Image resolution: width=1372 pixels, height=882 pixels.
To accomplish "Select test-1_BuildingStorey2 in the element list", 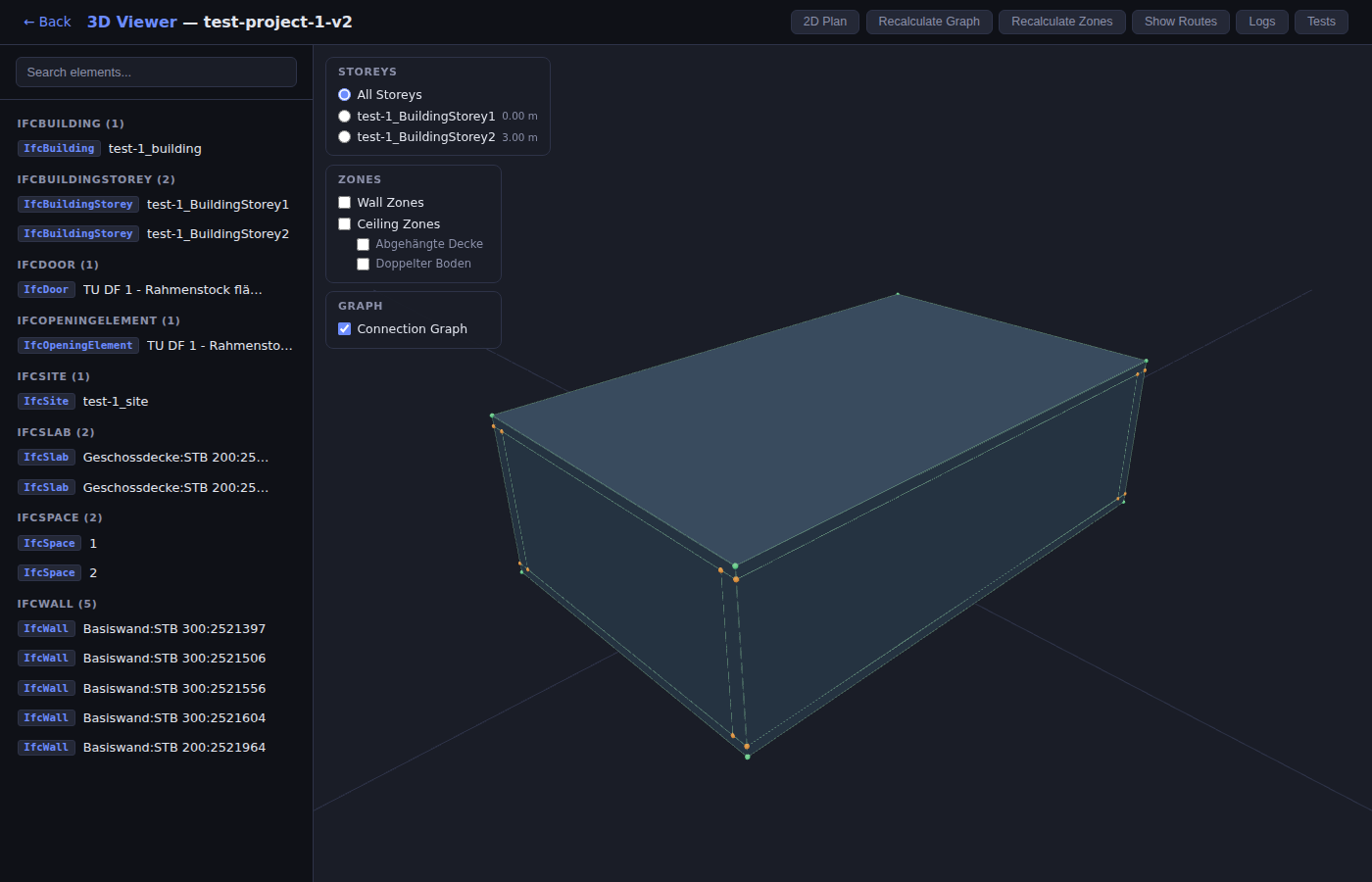I will click(x=218, y=234).
